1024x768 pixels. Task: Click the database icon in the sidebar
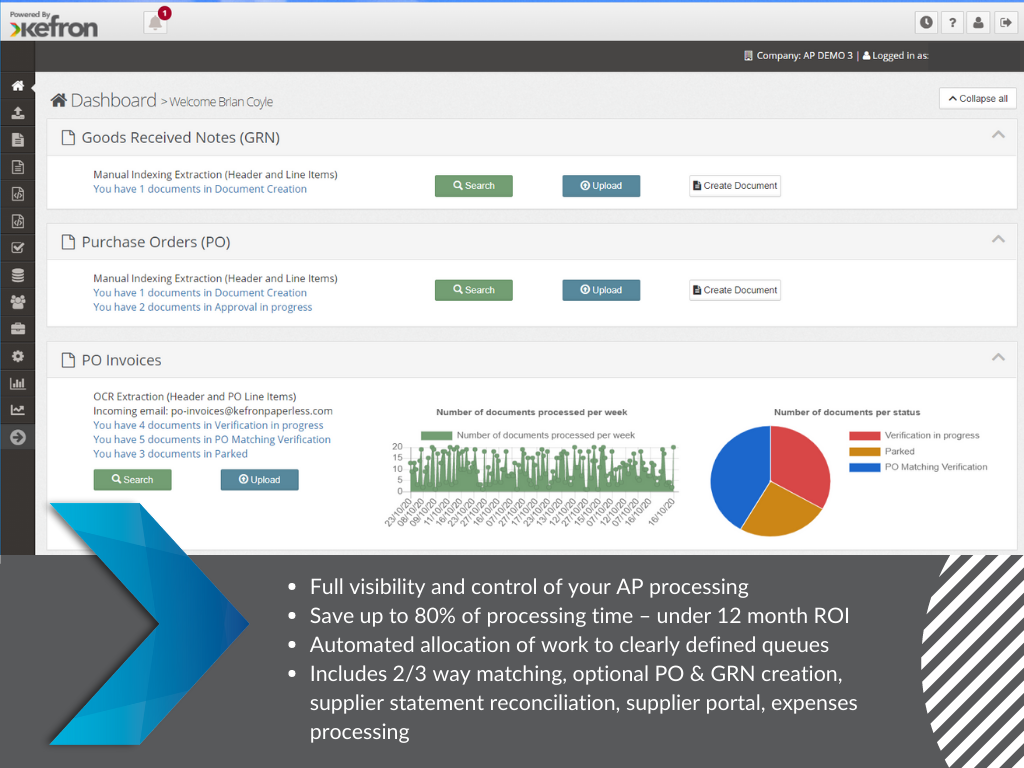tap(17, 274)
